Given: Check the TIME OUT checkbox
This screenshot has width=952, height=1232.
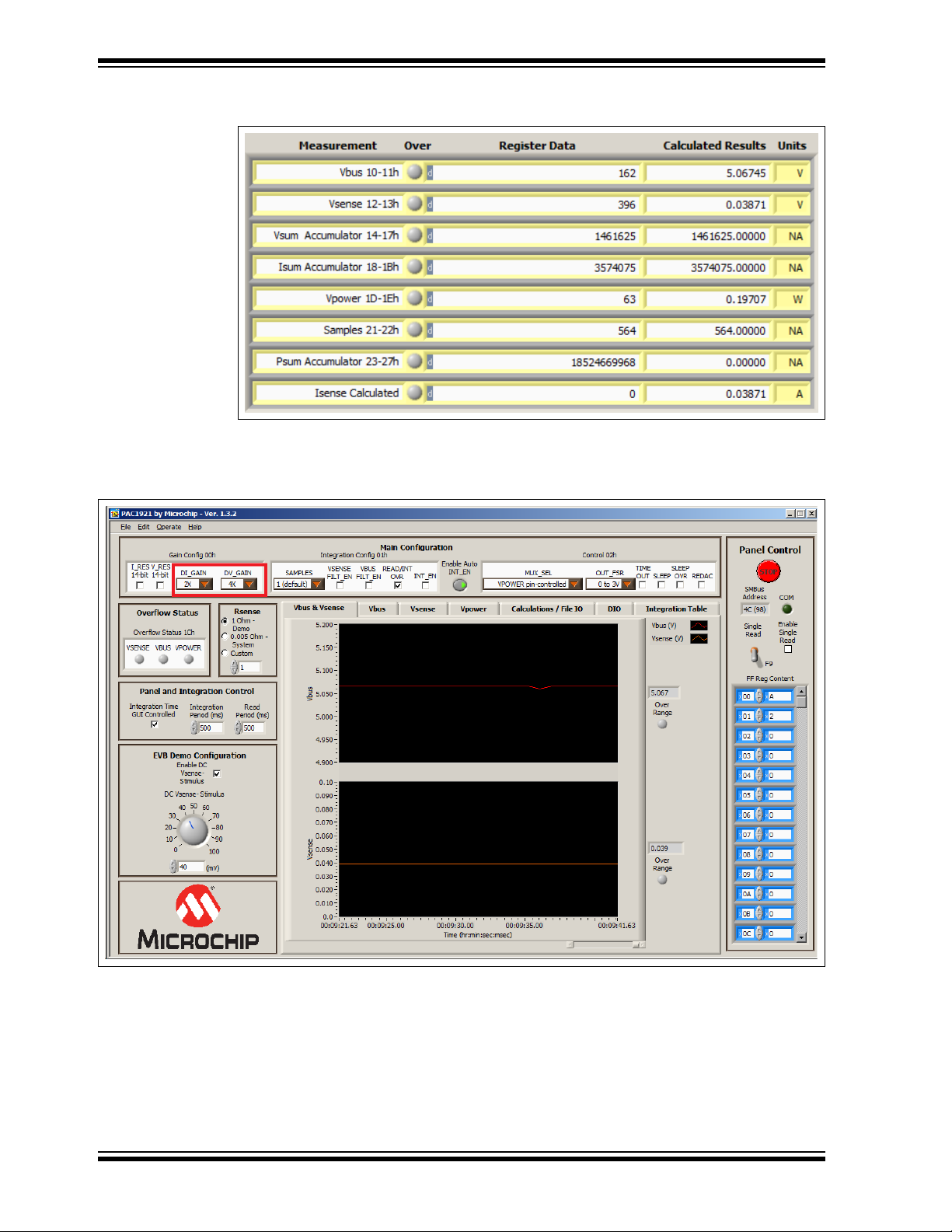Looking at the screenshot, I should click(642, 585).
